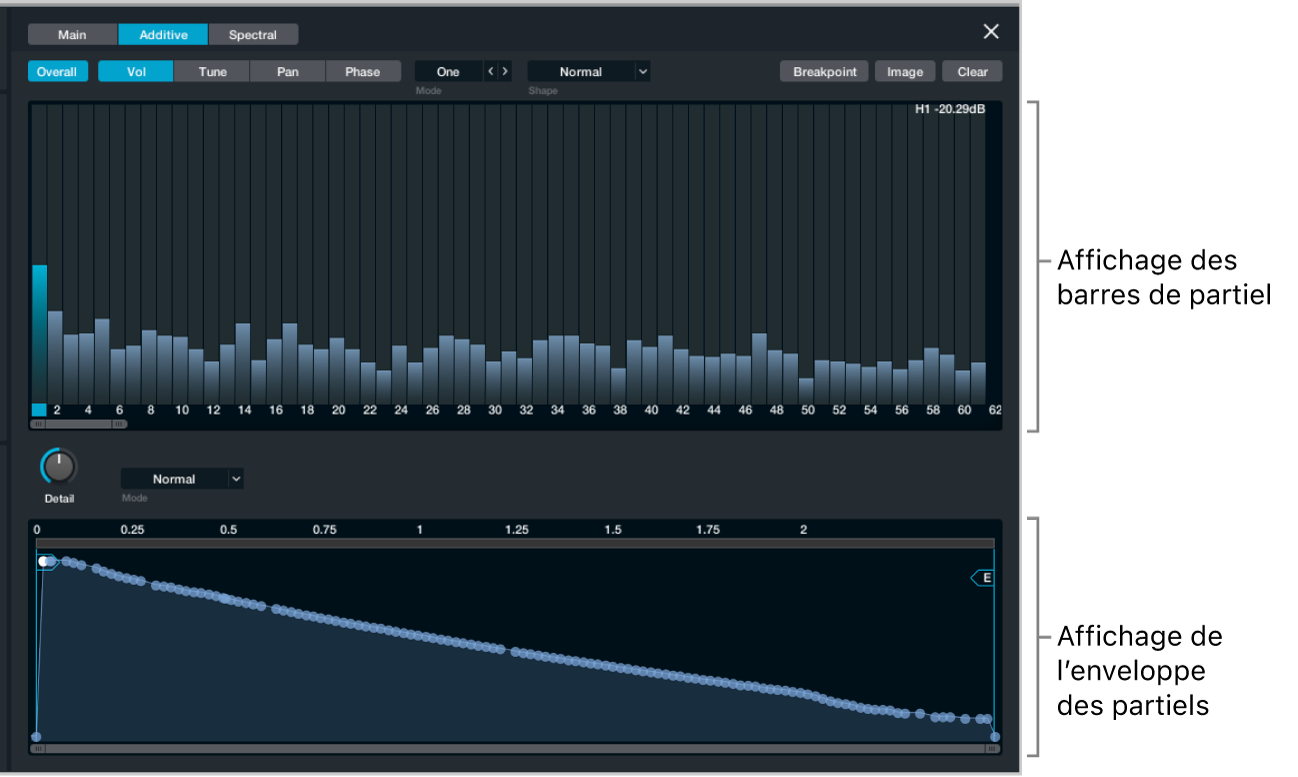Open envelope Mode Normal dropdown
Image resolution: width=1298 pixels, height=777 pixels.
pos(183,479)
